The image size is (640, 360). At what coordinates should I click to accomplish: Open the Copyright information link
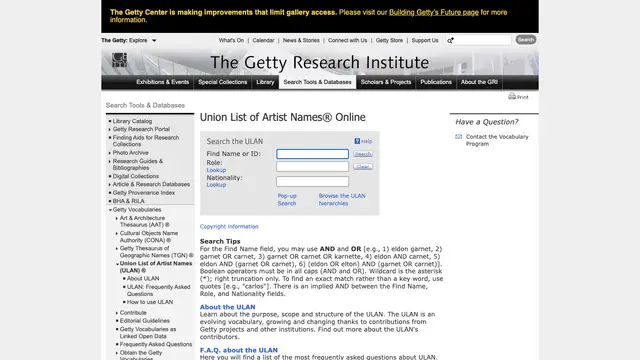(x=229, y=227)
